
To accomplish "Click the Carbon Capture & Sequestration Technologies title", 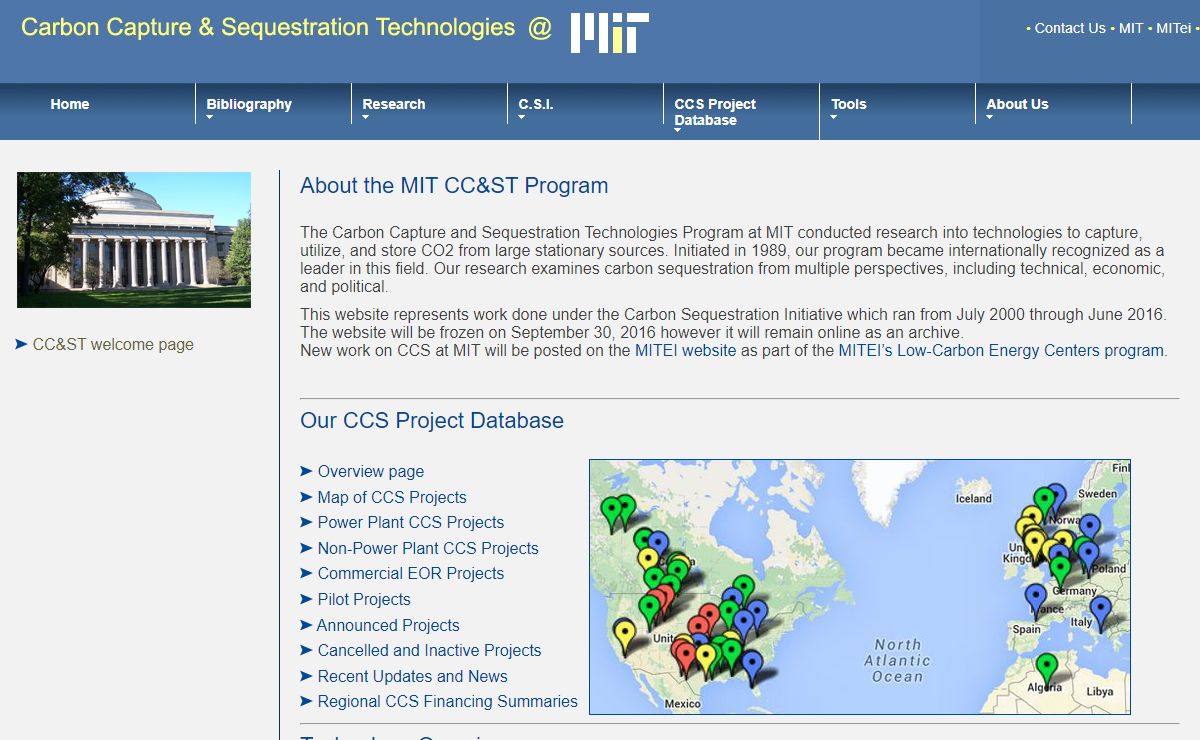I will pyautogui.click(x=268, y=28).
